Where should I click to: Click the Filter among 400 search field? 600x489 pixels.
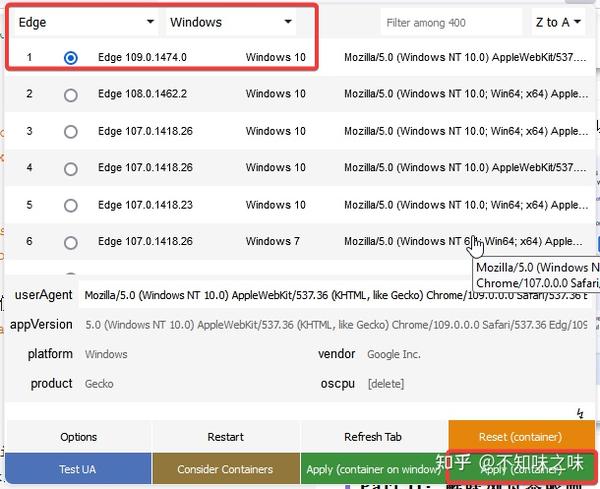(452, 23)
